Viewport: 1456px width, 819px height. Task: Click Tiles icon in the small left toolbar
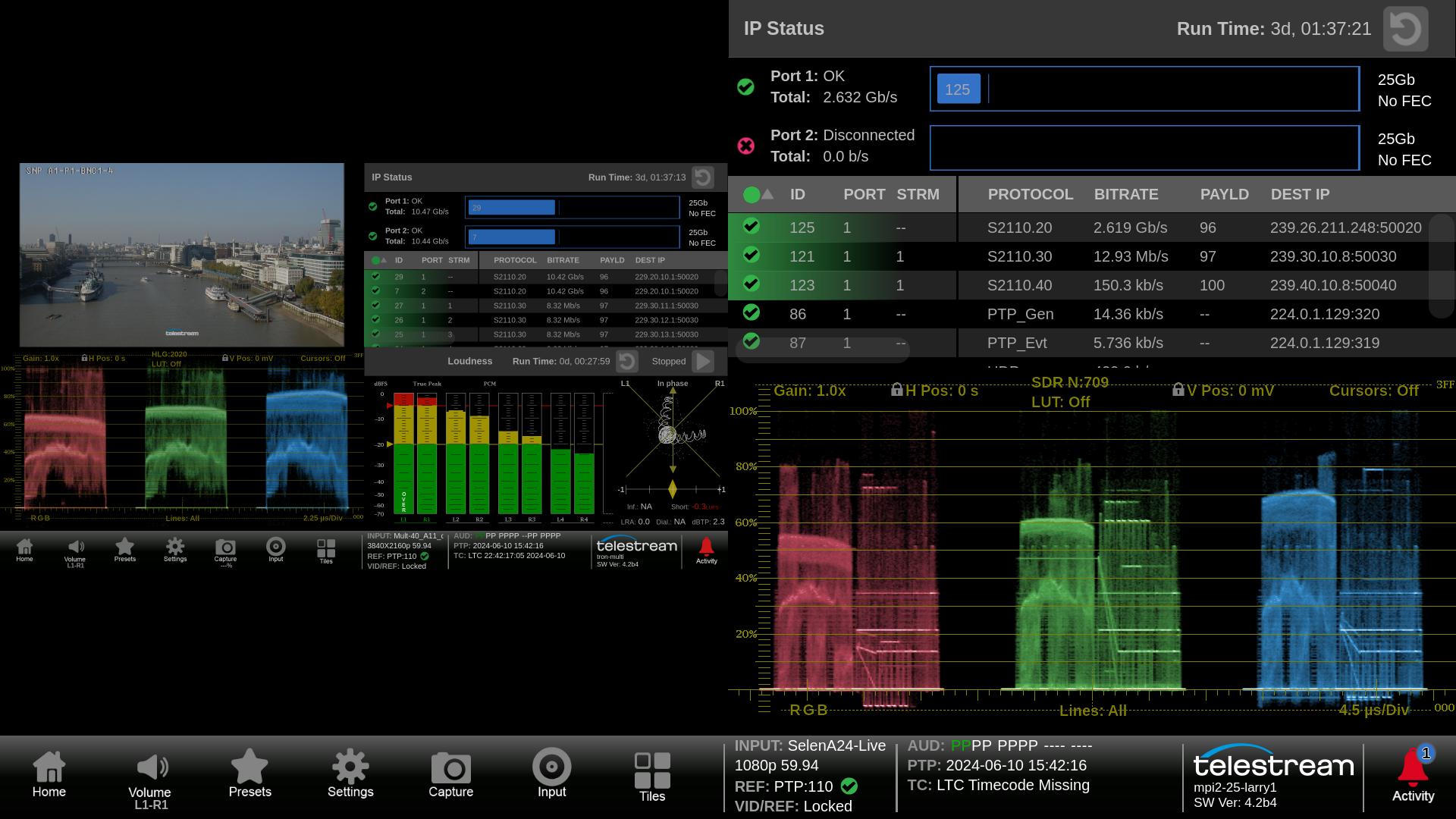(326, 551)
